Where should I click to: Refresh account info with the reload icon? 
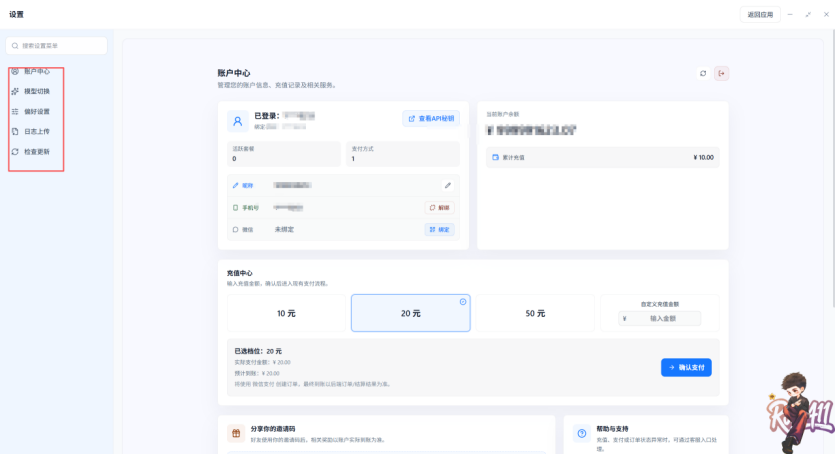tap(703, 73)
